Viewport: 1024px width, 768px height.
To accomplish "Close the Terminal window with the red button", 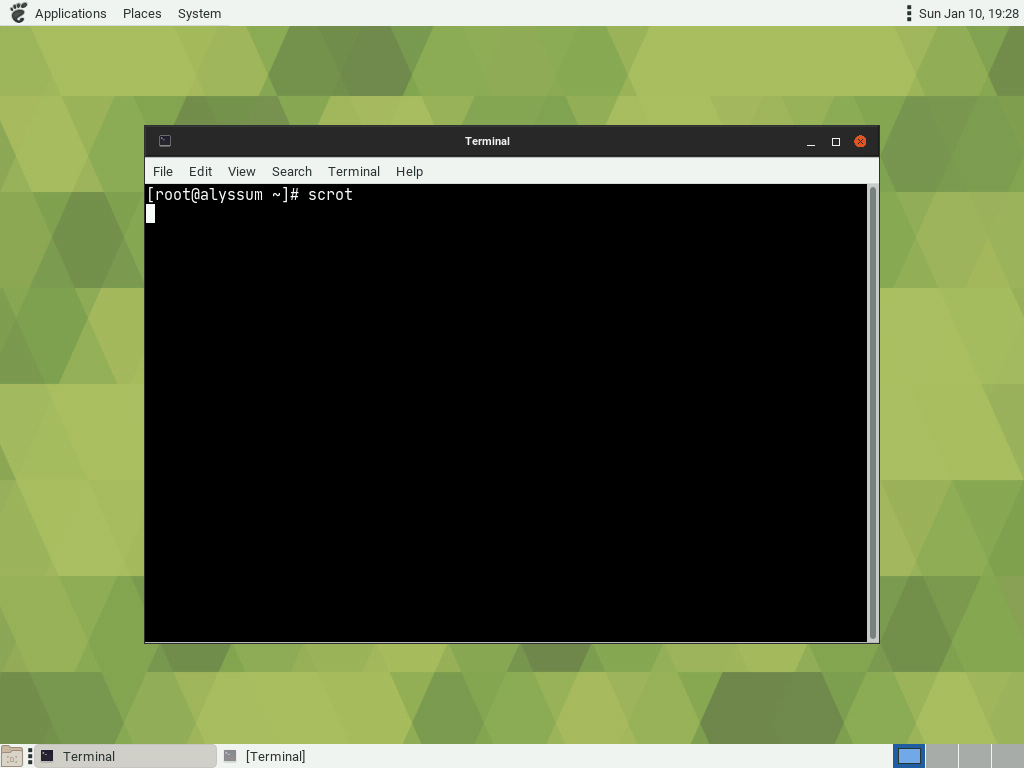I will pos(860,142).
